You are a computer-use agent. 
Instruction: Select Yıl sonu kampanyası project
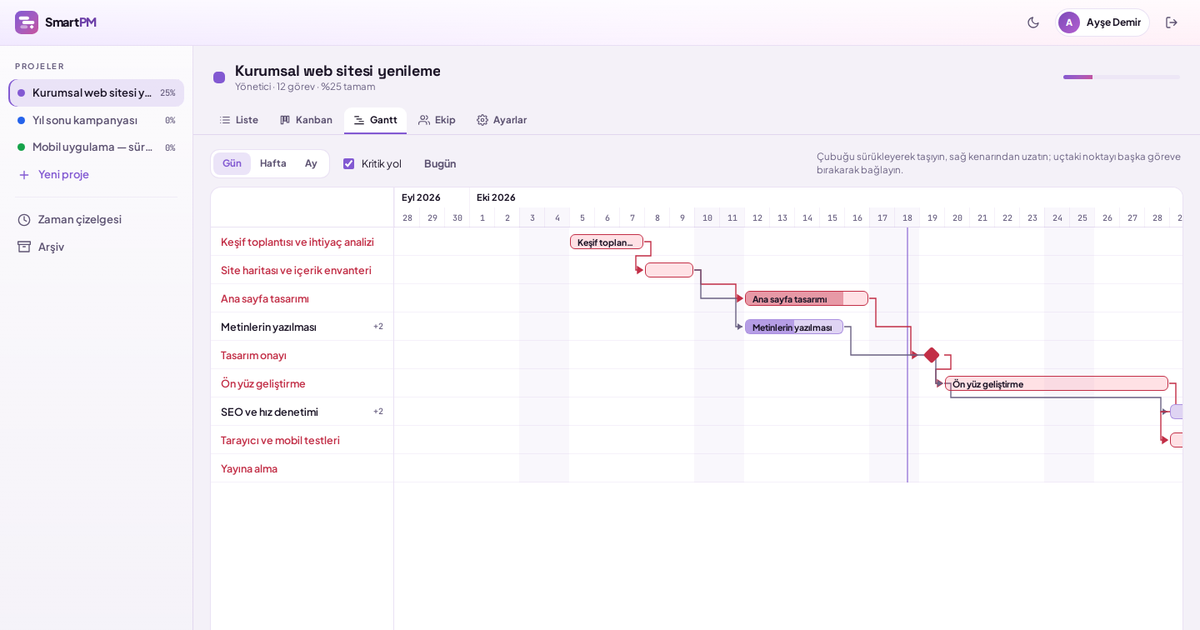[96, 120]
